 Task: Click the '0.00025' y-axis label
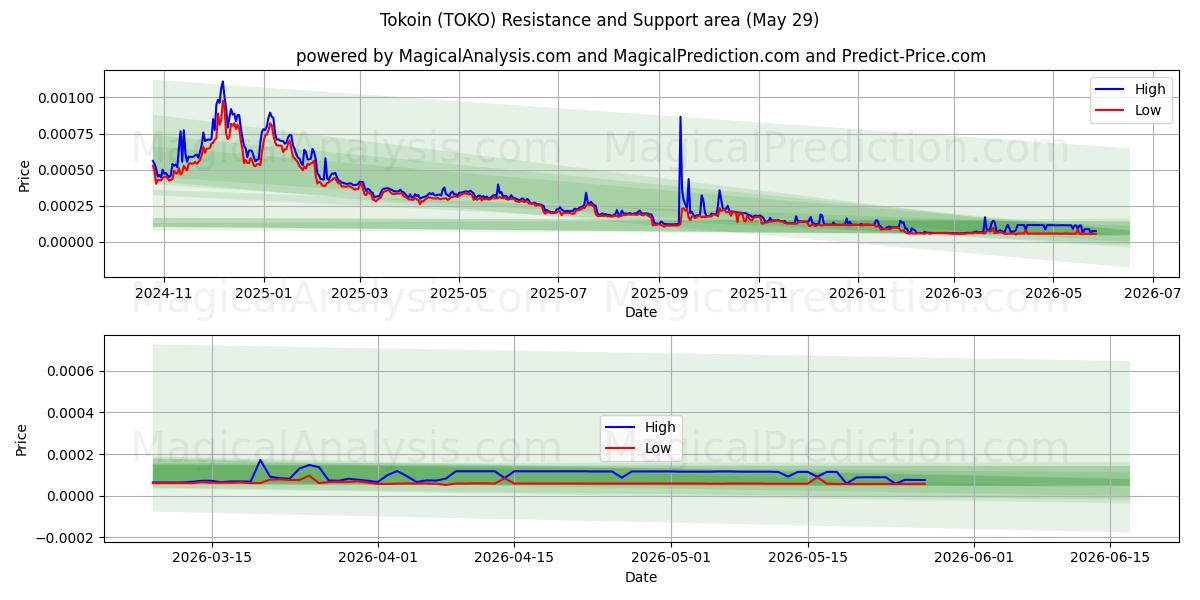coord(67,206)
